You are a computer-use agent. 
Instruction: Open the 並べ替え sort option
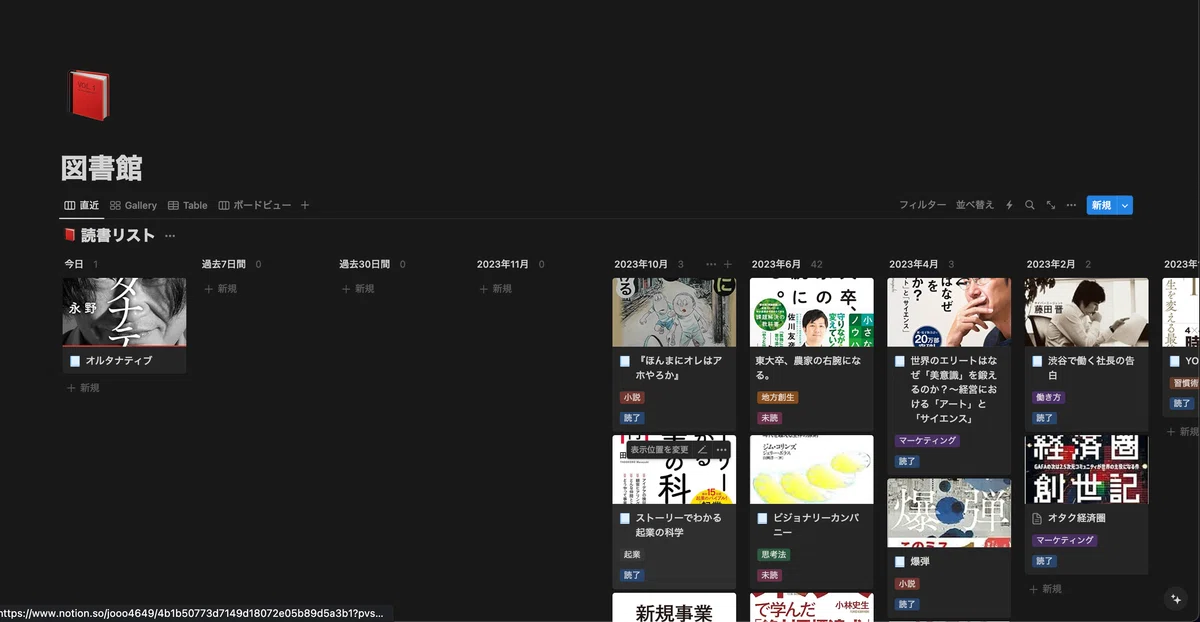(x=975, y=205)
